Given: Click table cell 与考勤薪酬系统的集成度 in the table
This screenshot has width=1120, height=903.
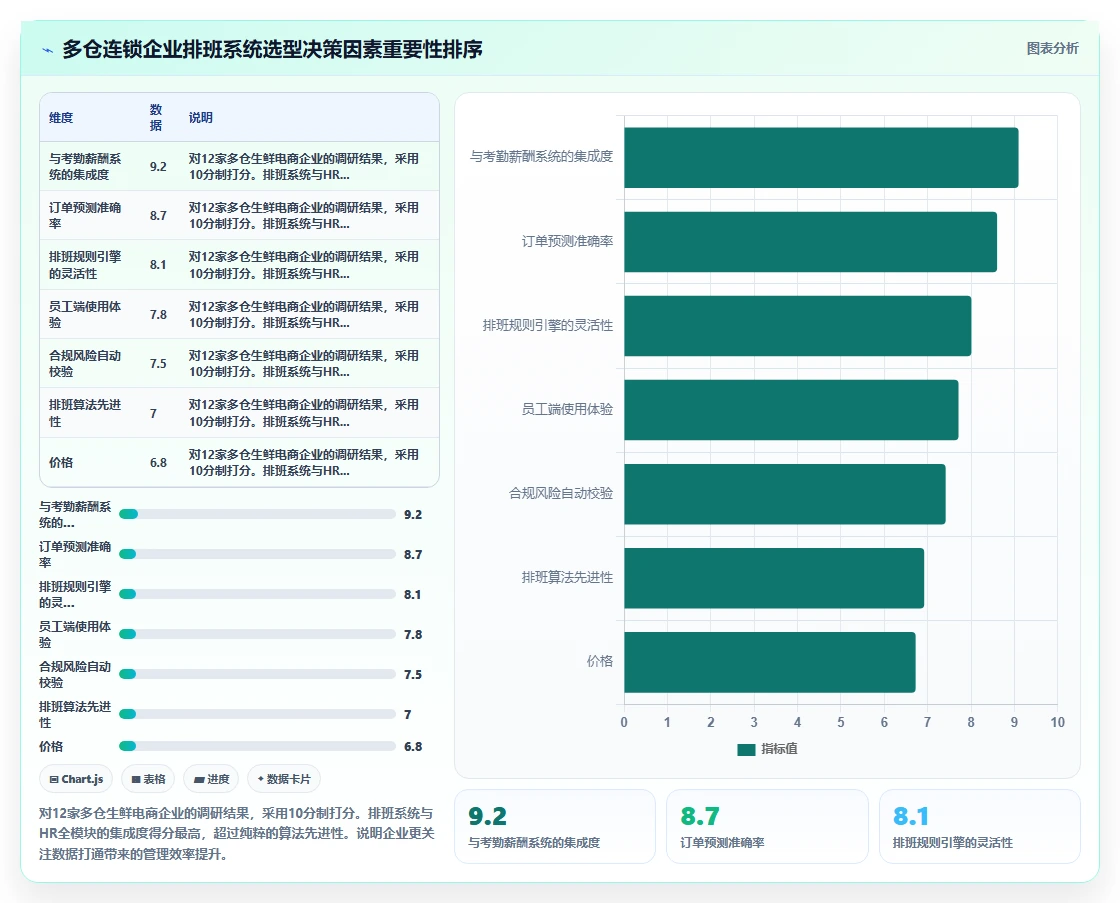Looking at the screenshot, I should coord(85,166).
